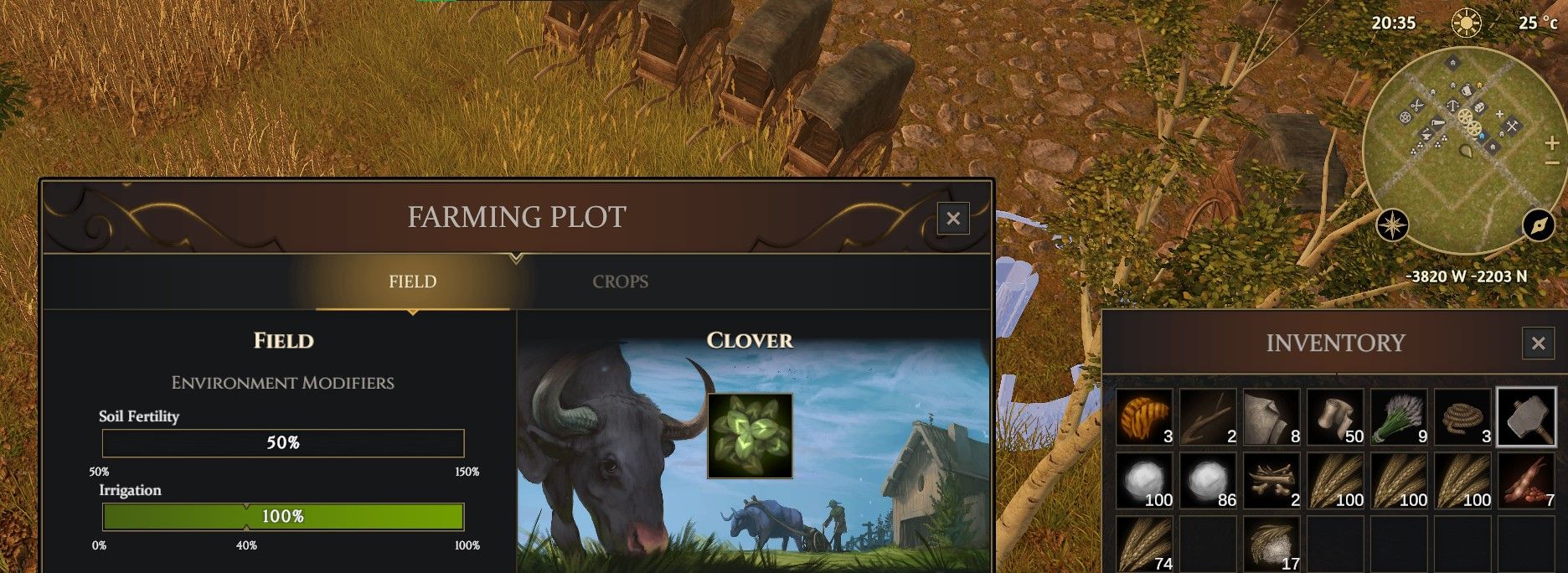Select the Field tab
The width and height of the screenshot is (1568, 573).
point(412,281)
